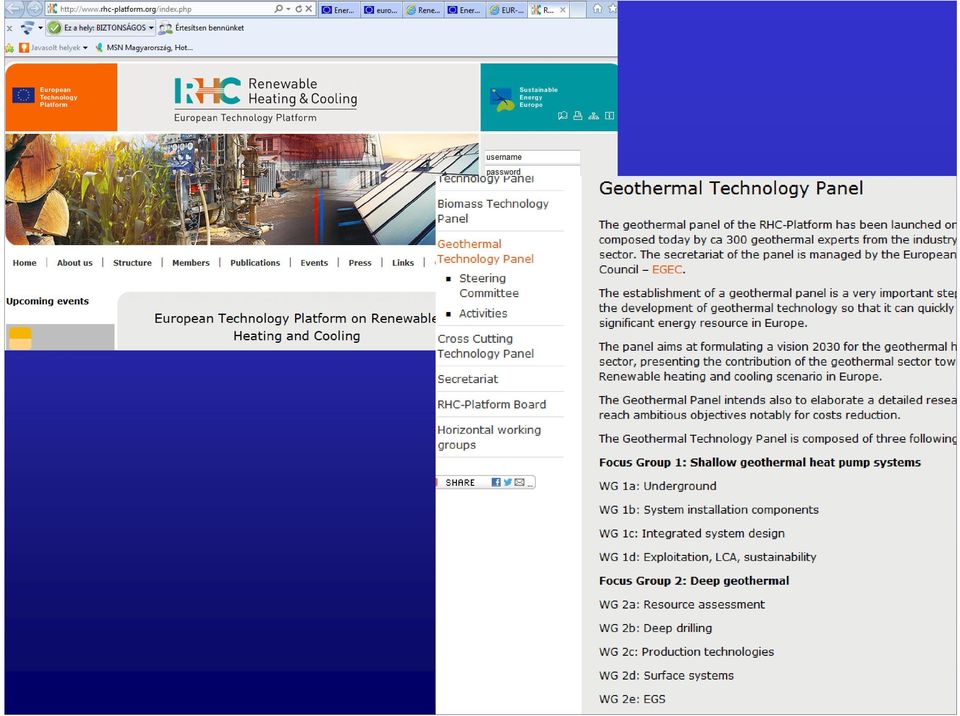Click the blue network signal toolbar icon

pyautogui.click(x=27, y=28)
